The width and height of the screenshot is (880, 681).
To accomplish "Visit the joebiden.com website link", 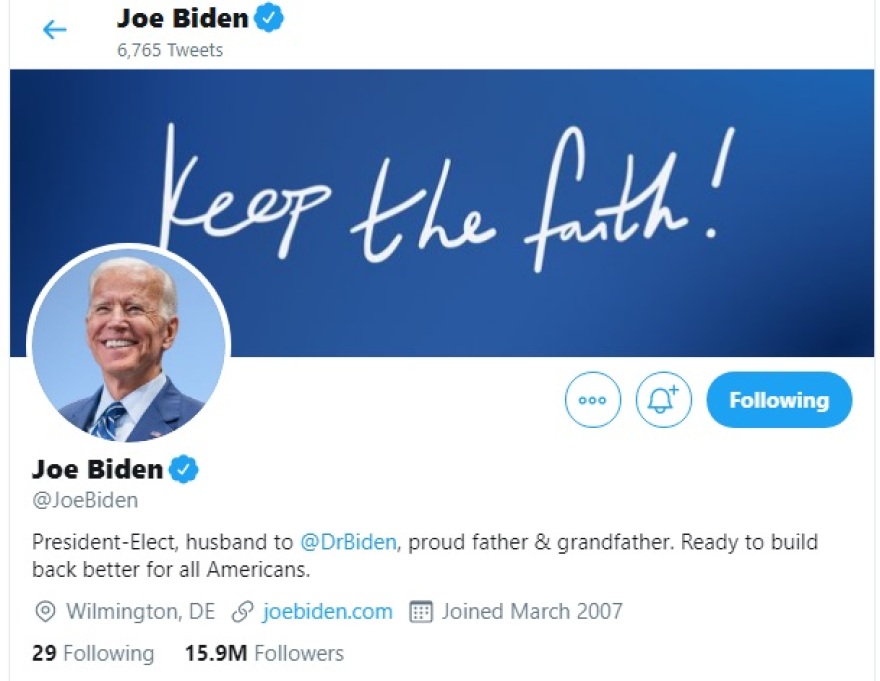I will click(327, 611).
